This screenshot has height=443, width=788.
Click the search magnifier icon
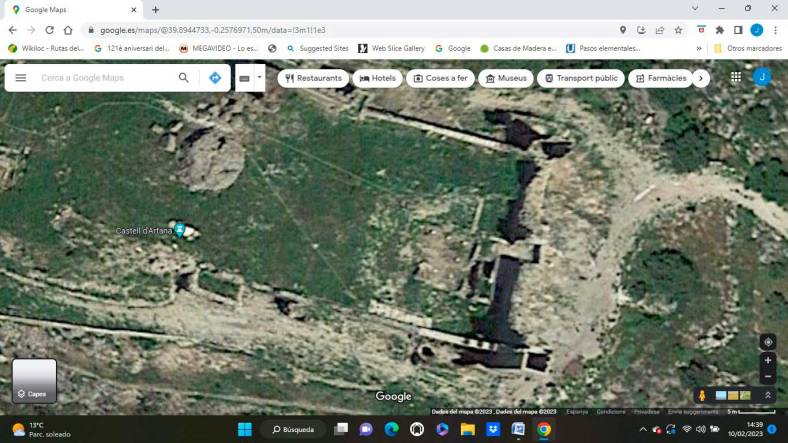[184, 78]
